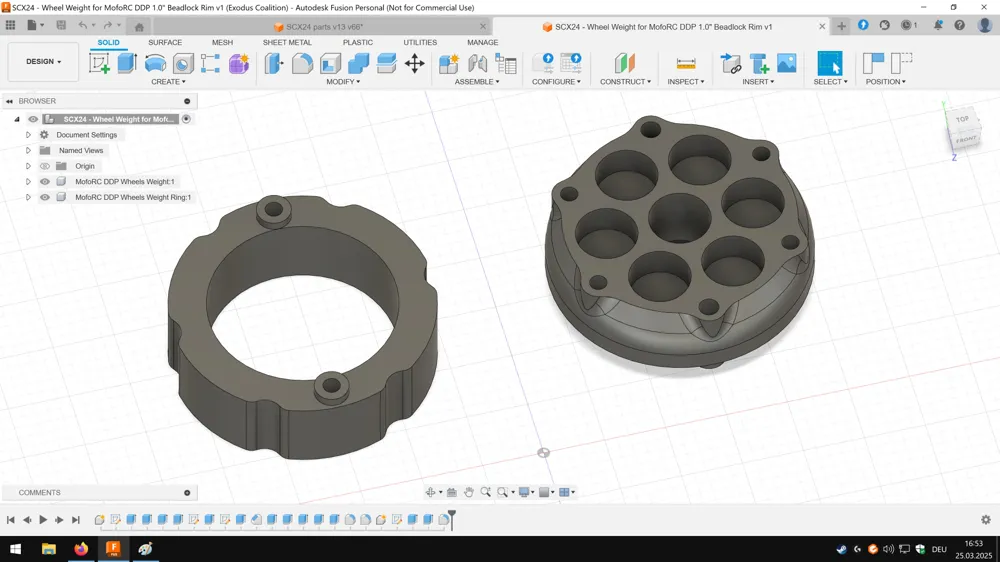
Task: Hide MofoRC DDP Wheels Weight Ring:1 component
Action: coord(45,197)
